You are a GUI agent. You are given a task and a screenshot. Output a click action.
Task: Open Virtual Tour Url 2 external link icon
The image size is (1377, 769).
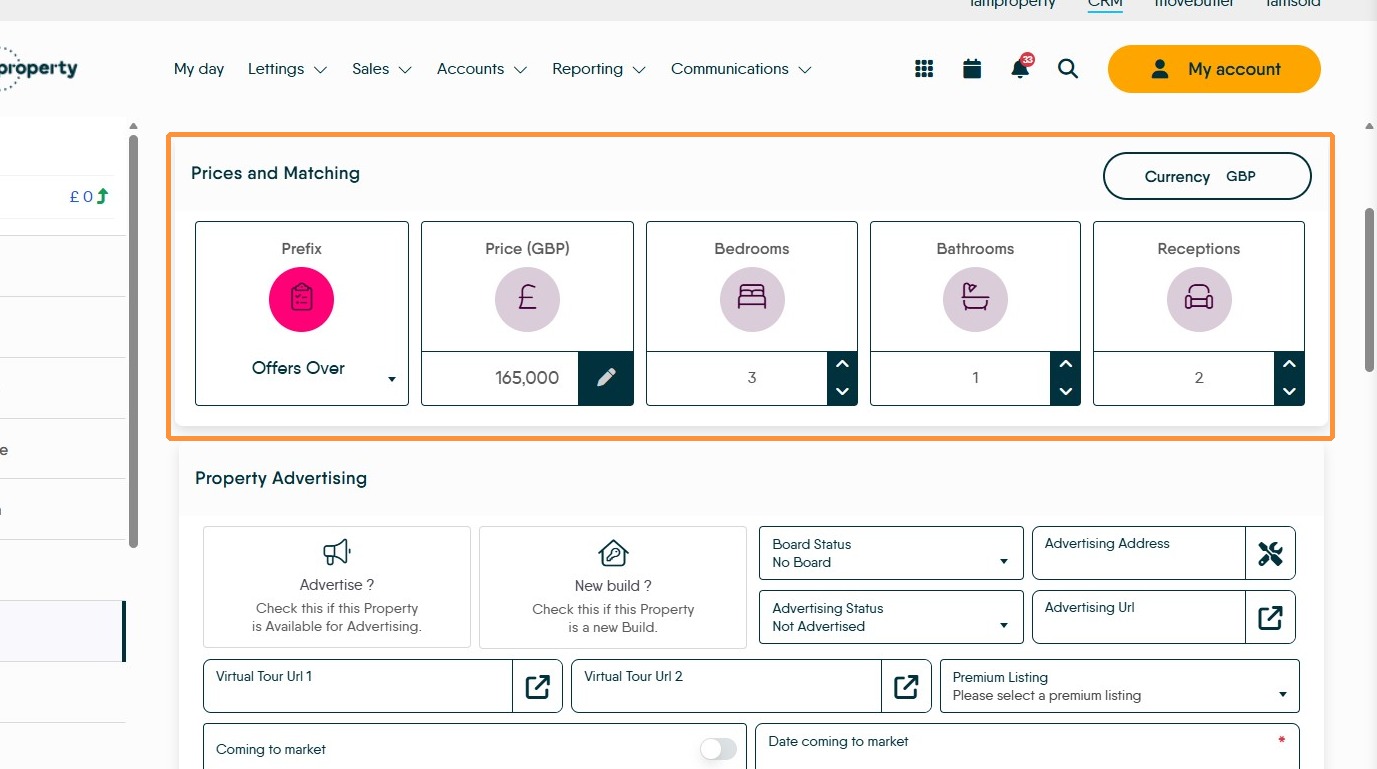coord(906,686)
